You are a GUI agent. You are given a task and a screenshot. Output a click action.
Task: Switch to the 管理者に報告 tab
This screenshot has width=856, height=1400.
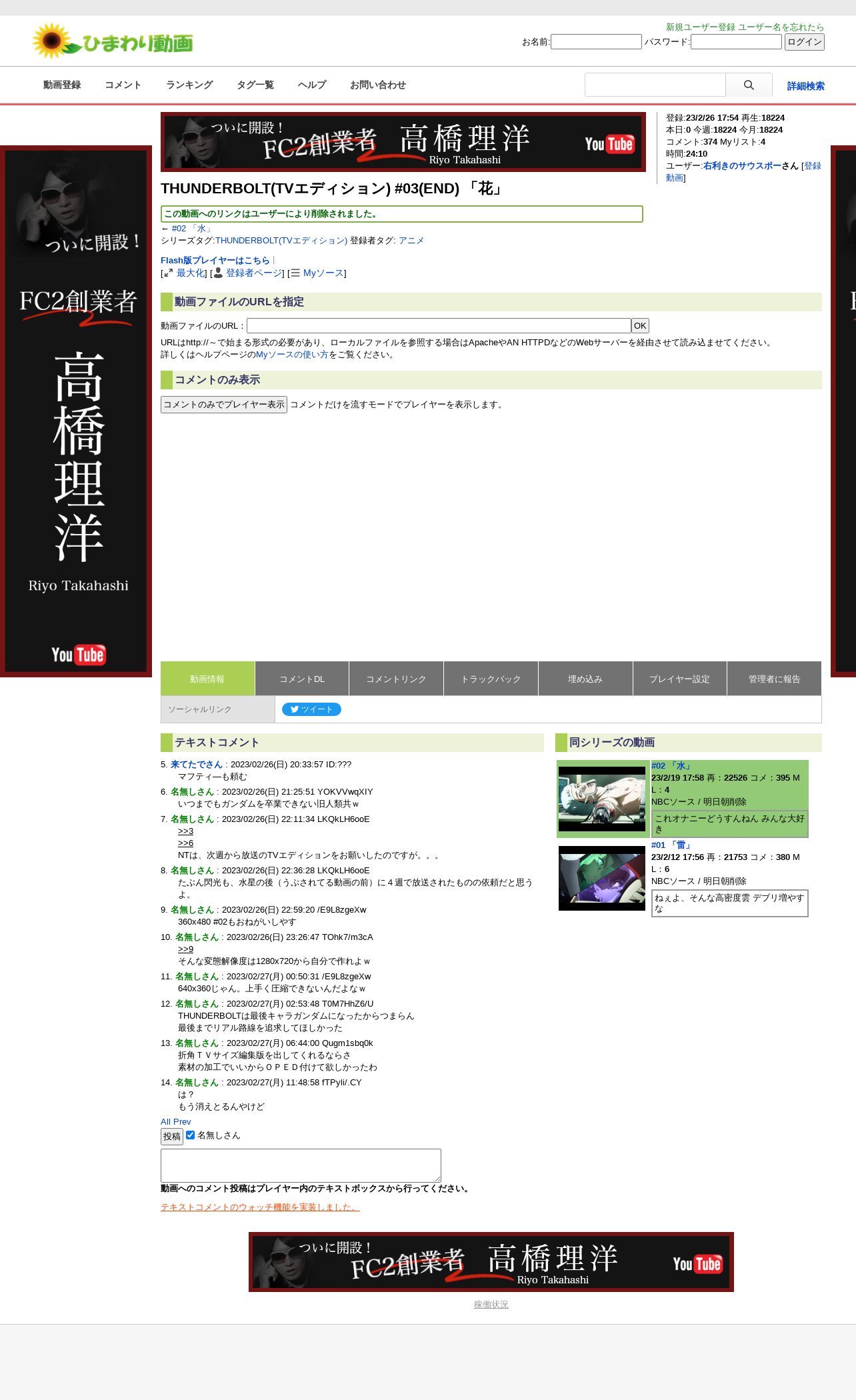click(x=774, y=679)
